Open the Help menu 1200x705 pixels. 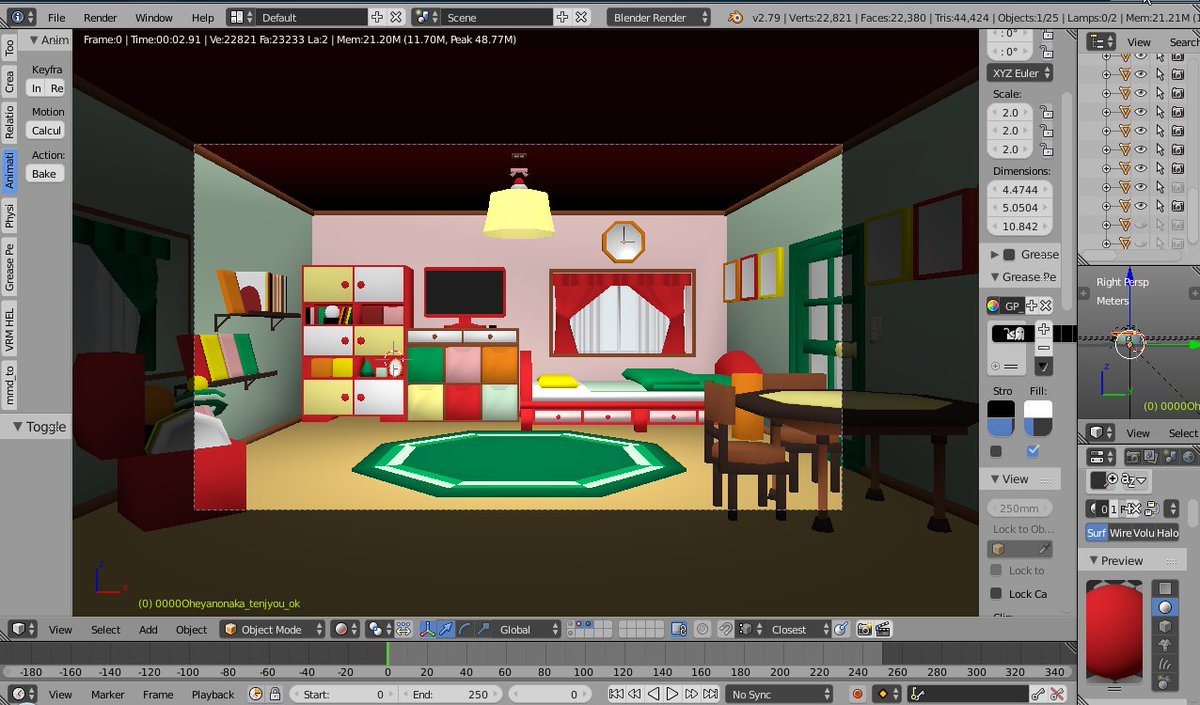203,17
